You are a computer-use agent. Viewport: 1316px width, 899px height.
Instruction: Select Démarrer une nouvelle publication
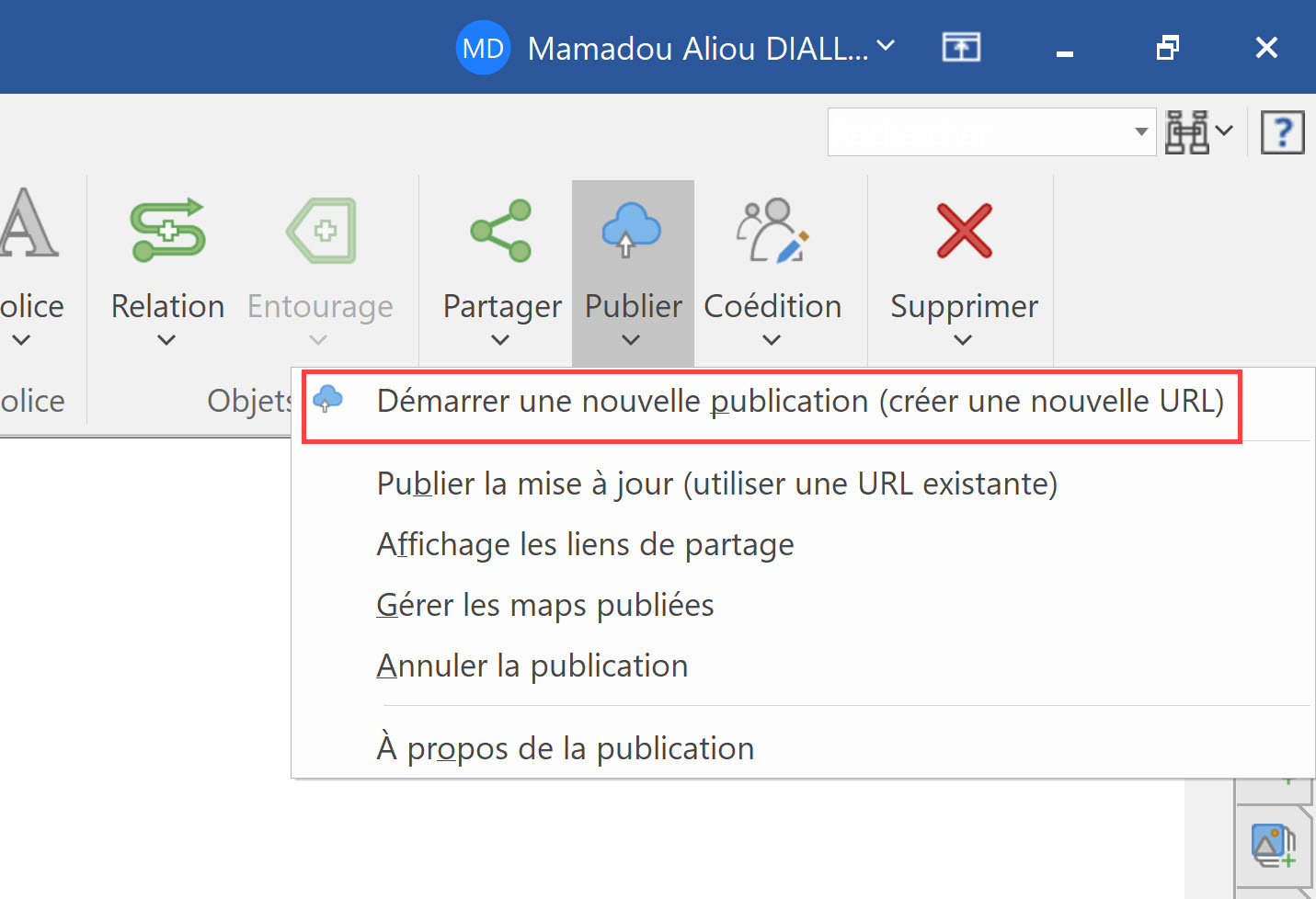pos(799,402)
